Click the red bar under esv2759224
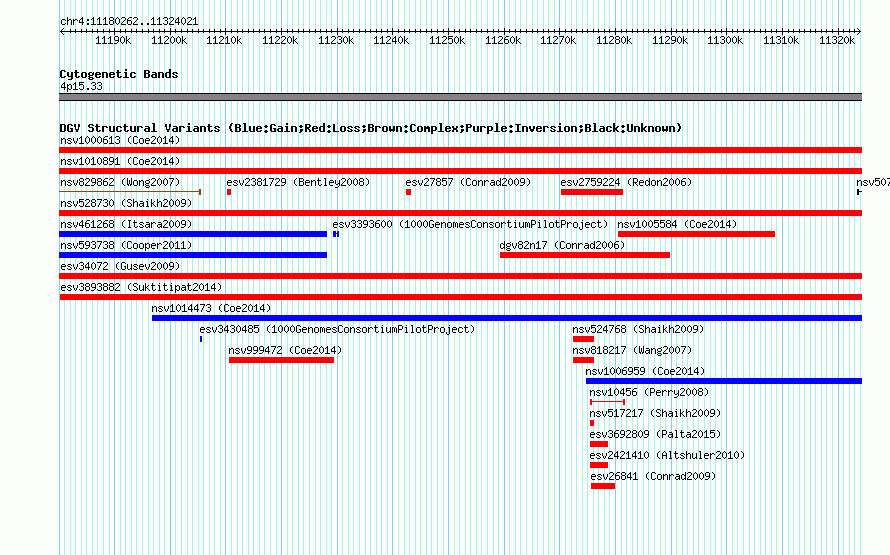890x555 pixels. click(591, 192)
